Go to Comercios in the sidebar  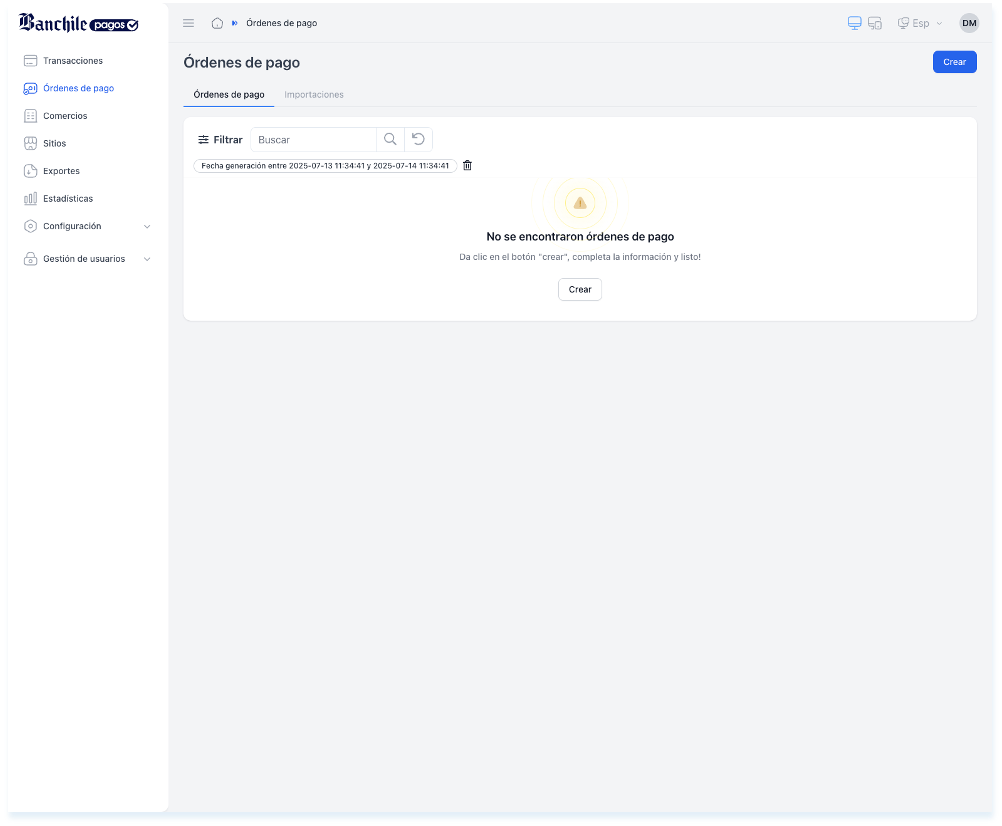click(65, 116)
